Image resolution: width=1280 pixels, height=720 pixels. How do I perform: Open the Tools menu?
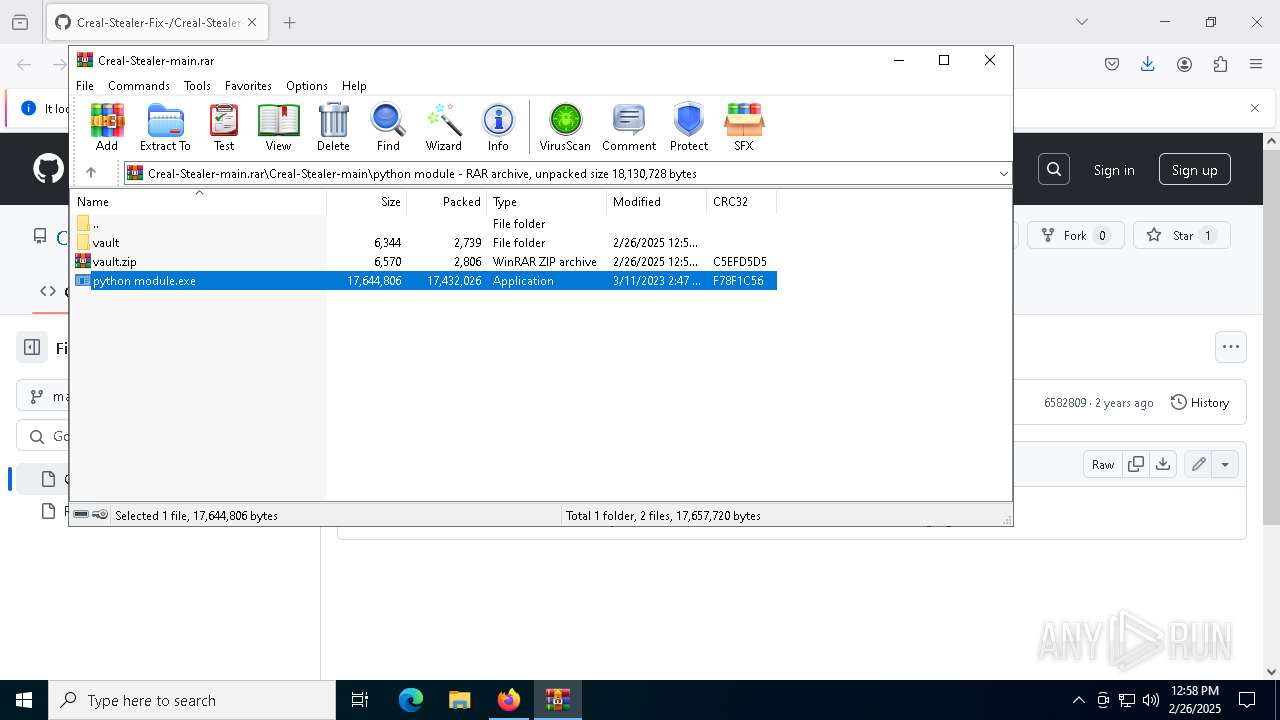[x=197, y=86]
